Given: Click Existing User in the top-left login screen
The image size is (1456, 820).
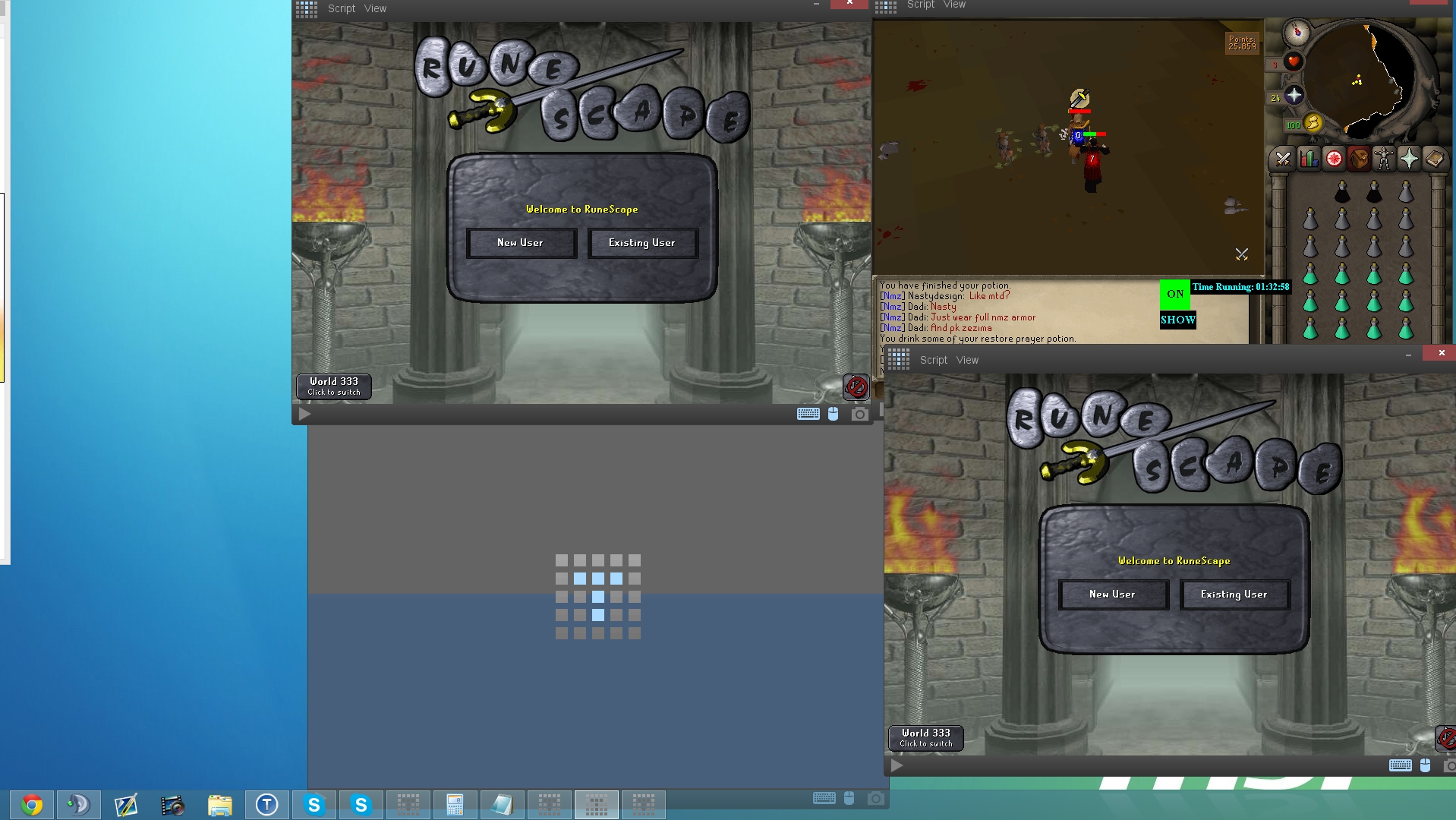Looking at the screenshot, I should (642, 243).
